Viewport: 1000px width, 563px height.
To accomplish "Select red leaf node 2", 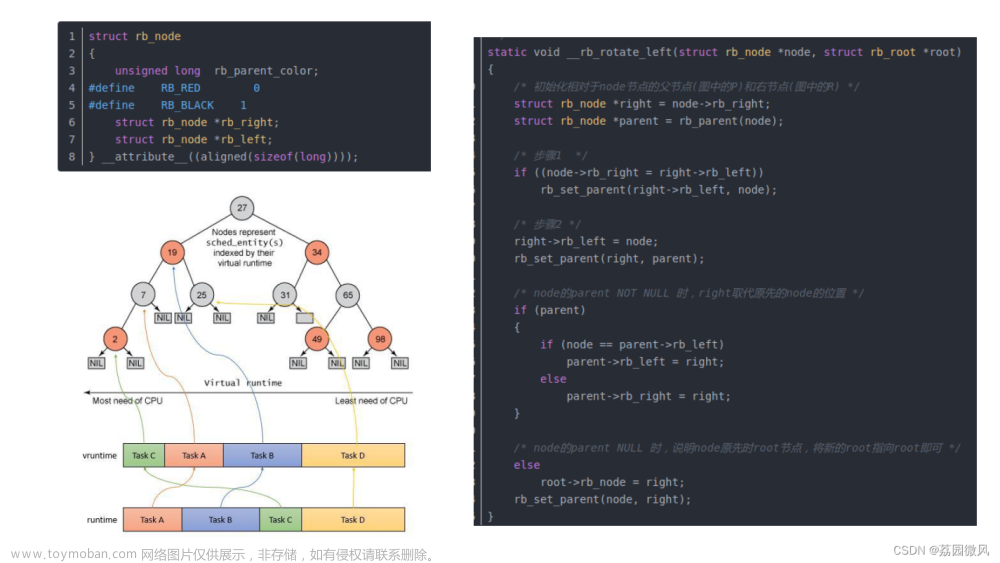I will point(115,339).
